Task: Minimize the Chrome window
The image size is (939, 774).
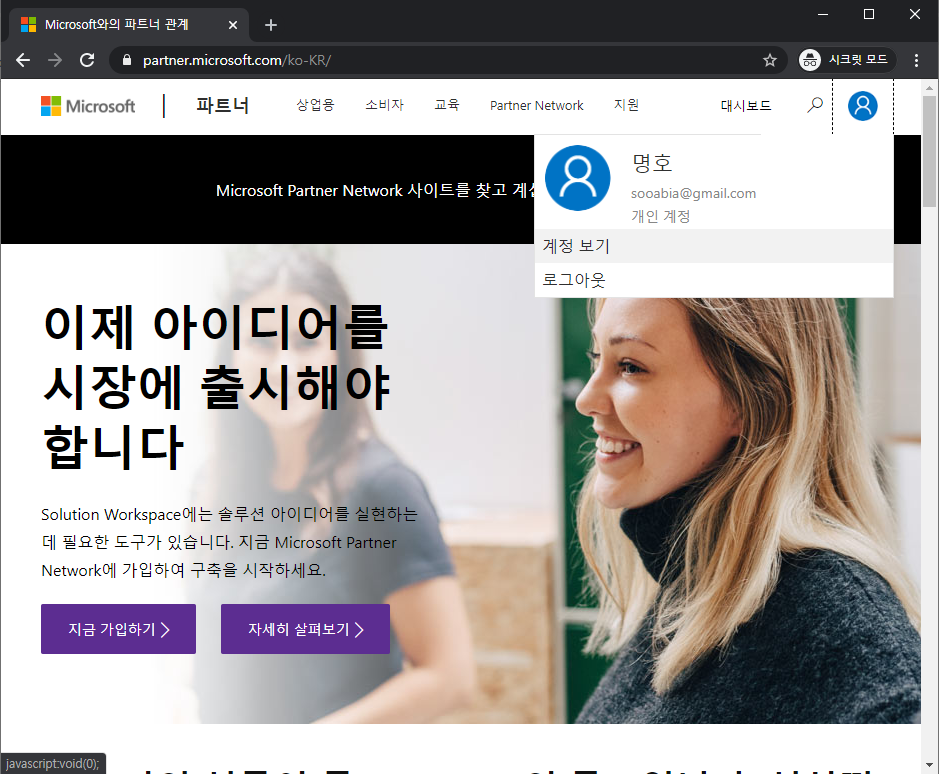Action: click(x=823, y=14)
